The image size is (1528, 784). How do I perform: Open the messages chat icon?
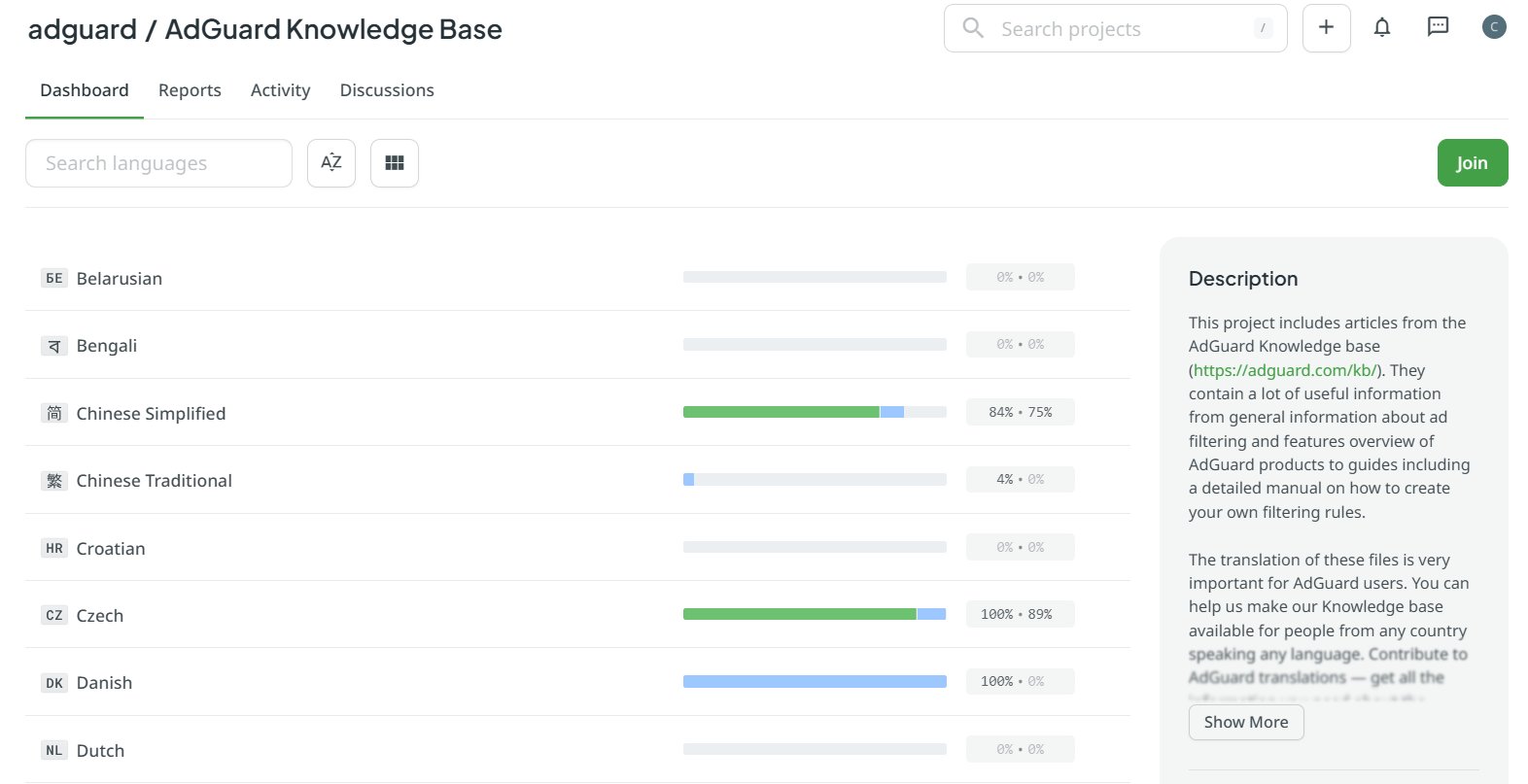point(1438,27)
